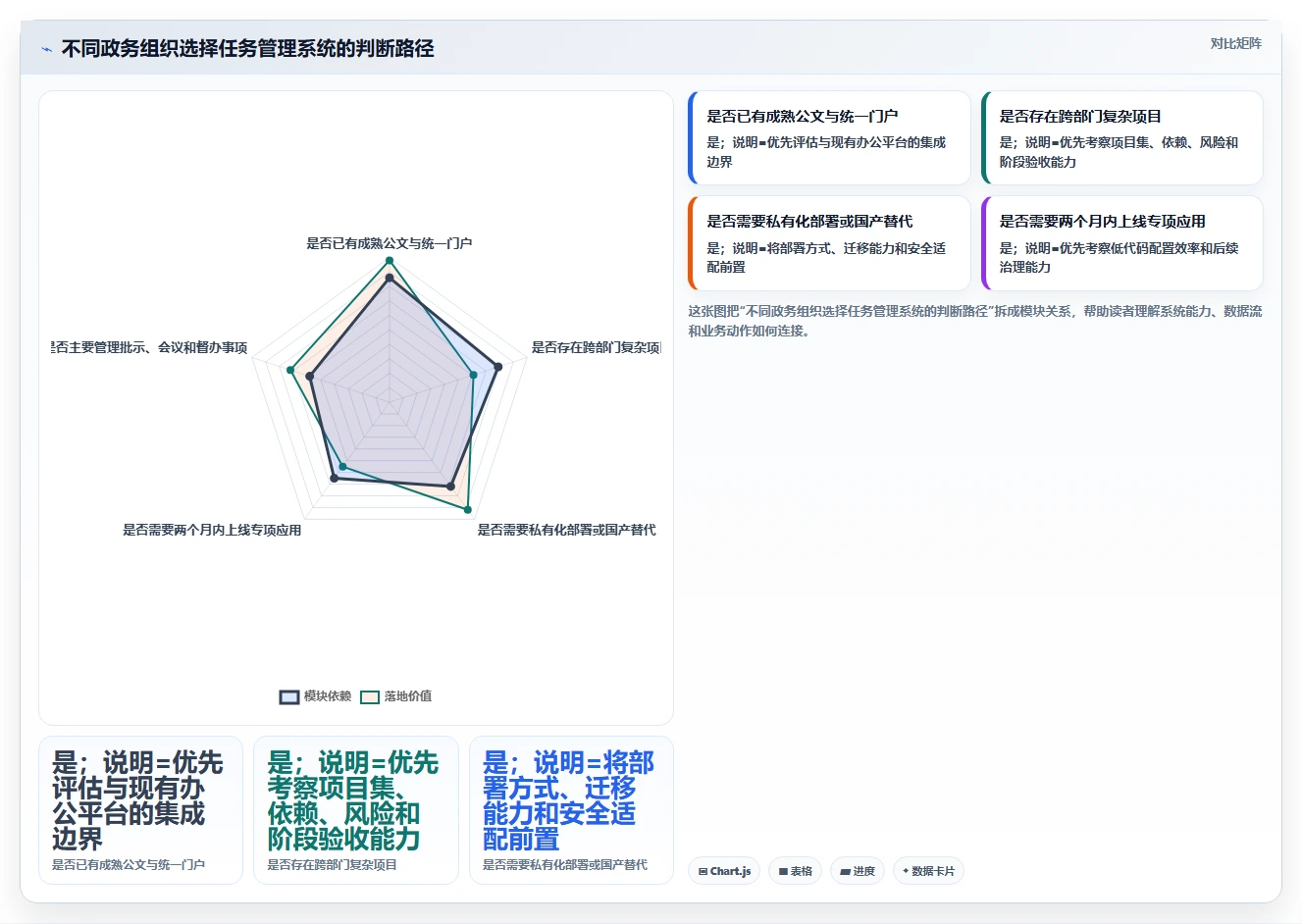Click dark 模块依赖 point on 批示会议督办 axis

click(309, 376)
